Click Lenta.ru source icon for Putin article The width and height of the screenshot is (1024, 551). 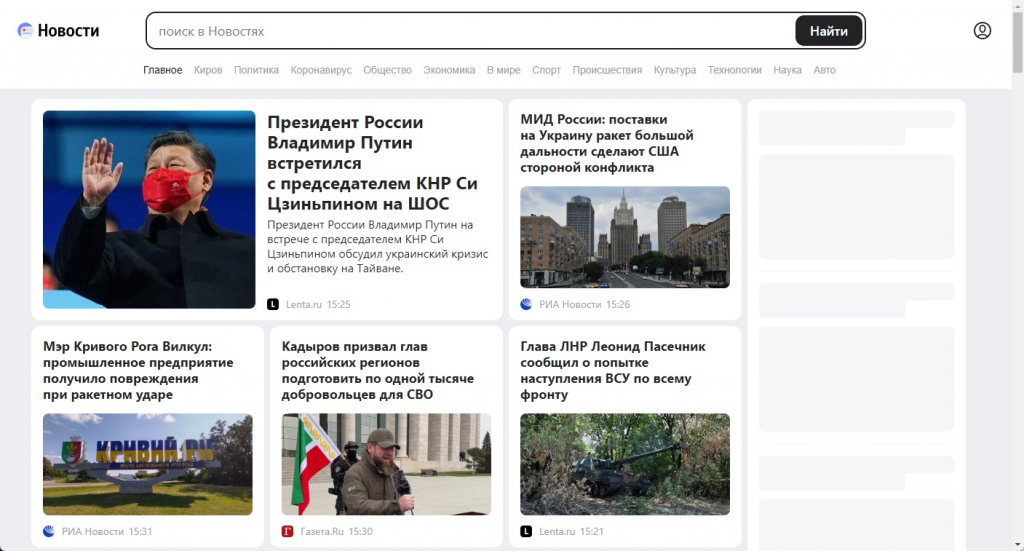coord(273,304)
